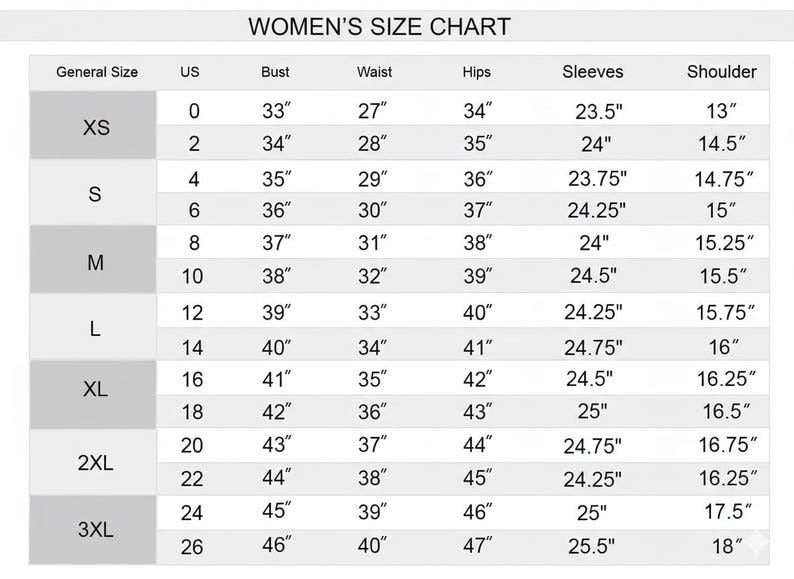Click the 17.5" shoulder measurement
This screenshot has height=579, width=794.
click(728, 512)
